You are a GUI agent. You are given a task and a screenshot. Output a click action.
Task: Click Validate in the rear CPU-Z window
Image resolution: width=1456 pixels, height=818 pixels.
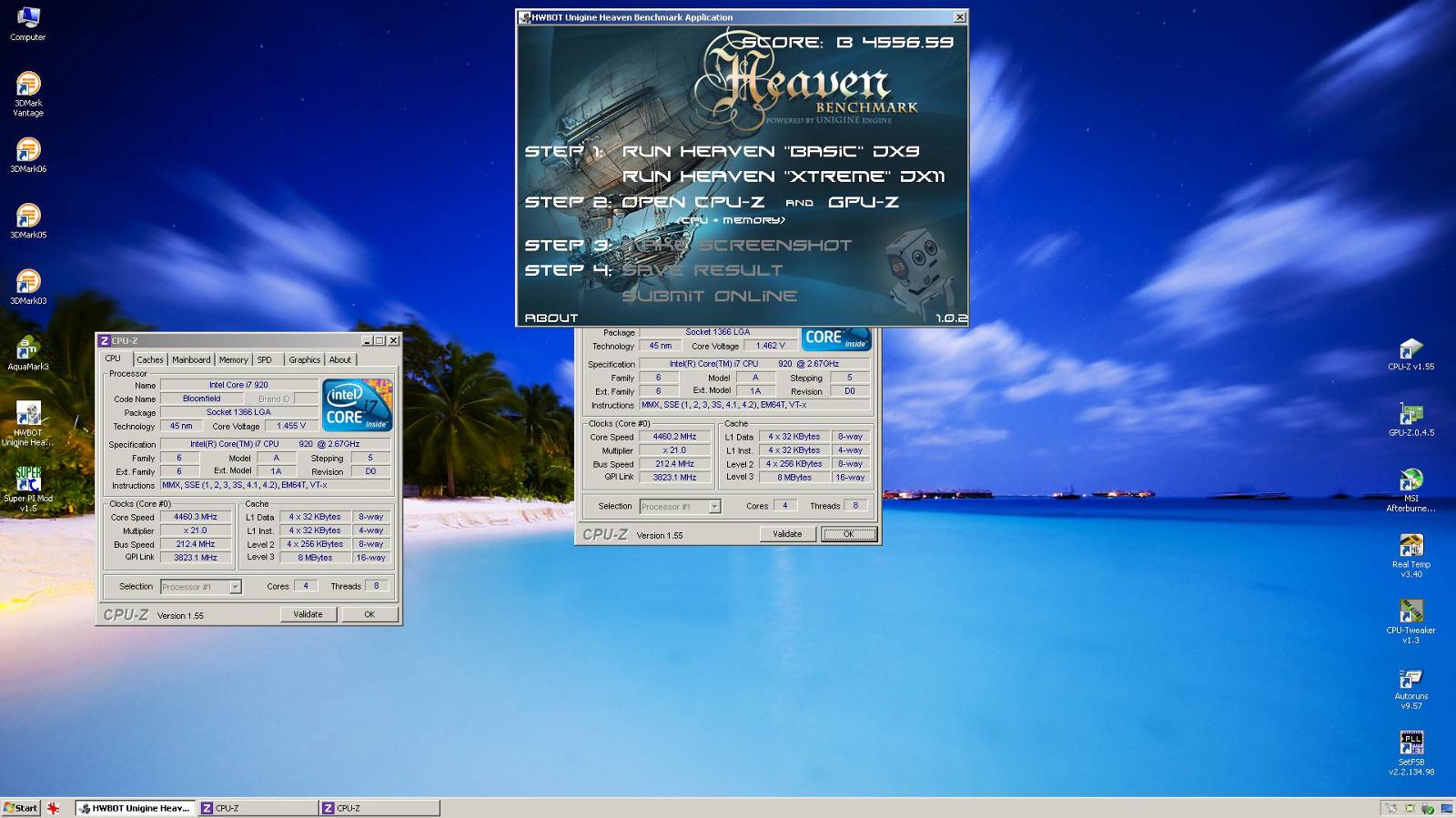pyautogui.click(x=787, y=534)
